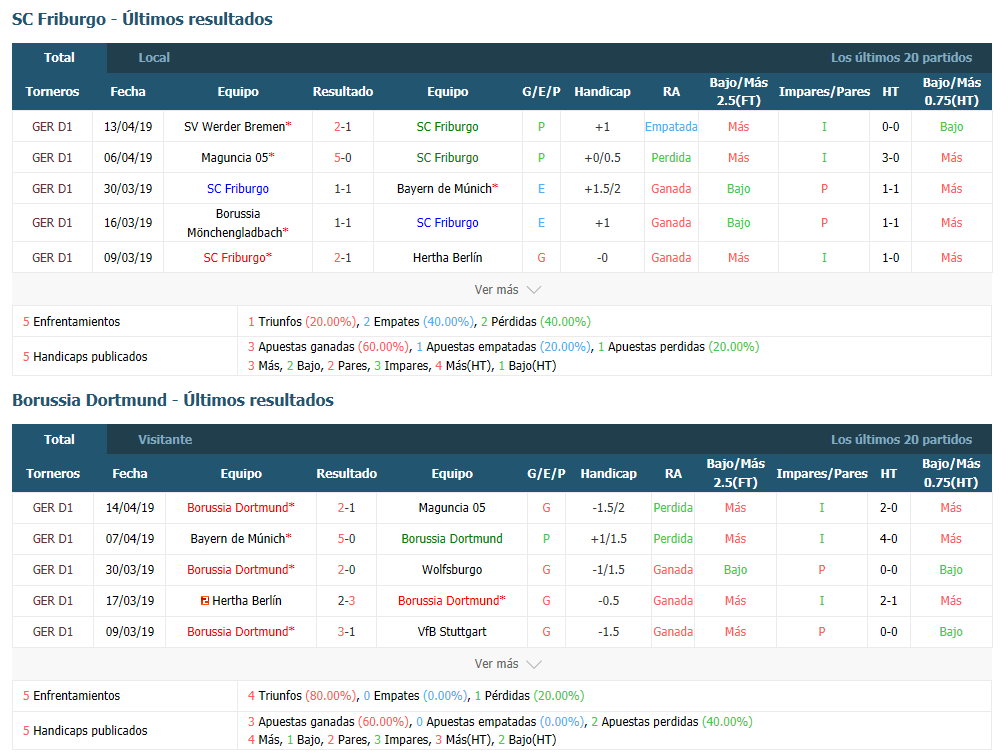
Task: Expand Ver más under Borussia Dortmund results
Action: (508, 664)
